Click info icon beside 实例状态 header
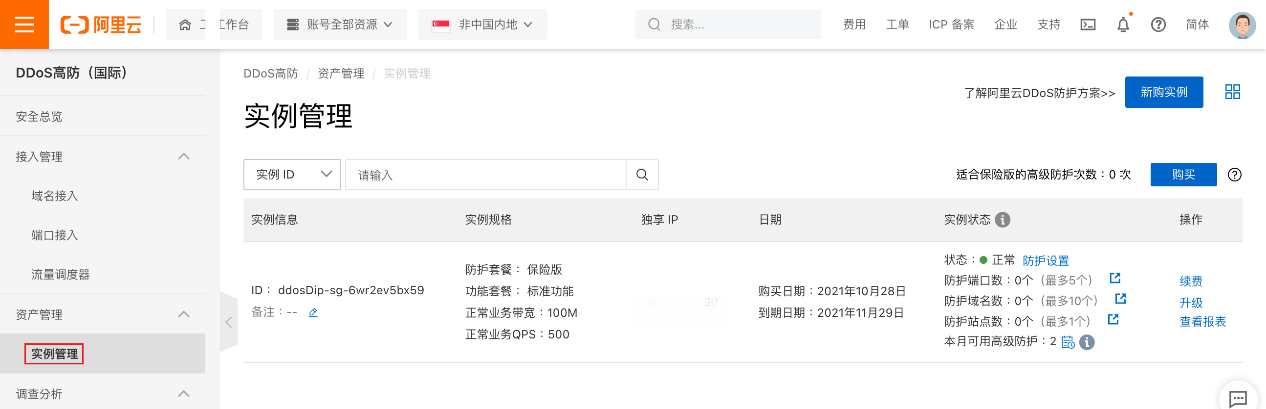Screen dimensions: 1266x409 pyautogui.click(x=1003, y=220)
